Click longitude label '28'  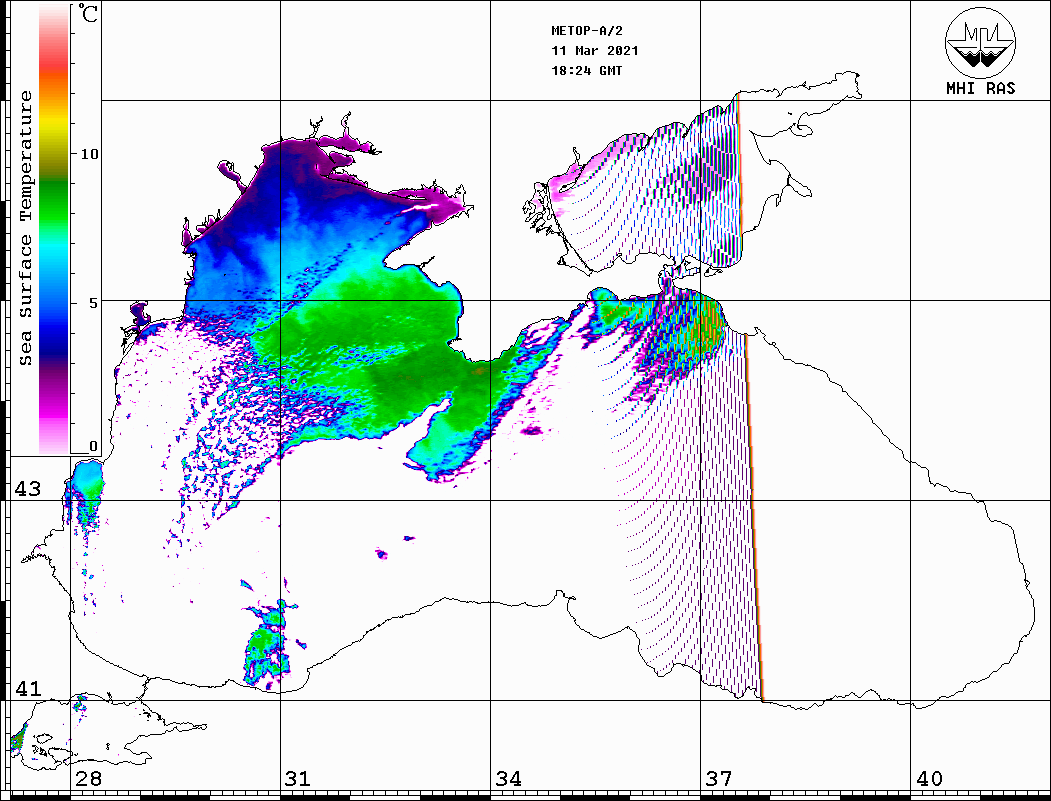tap(88, 779)
